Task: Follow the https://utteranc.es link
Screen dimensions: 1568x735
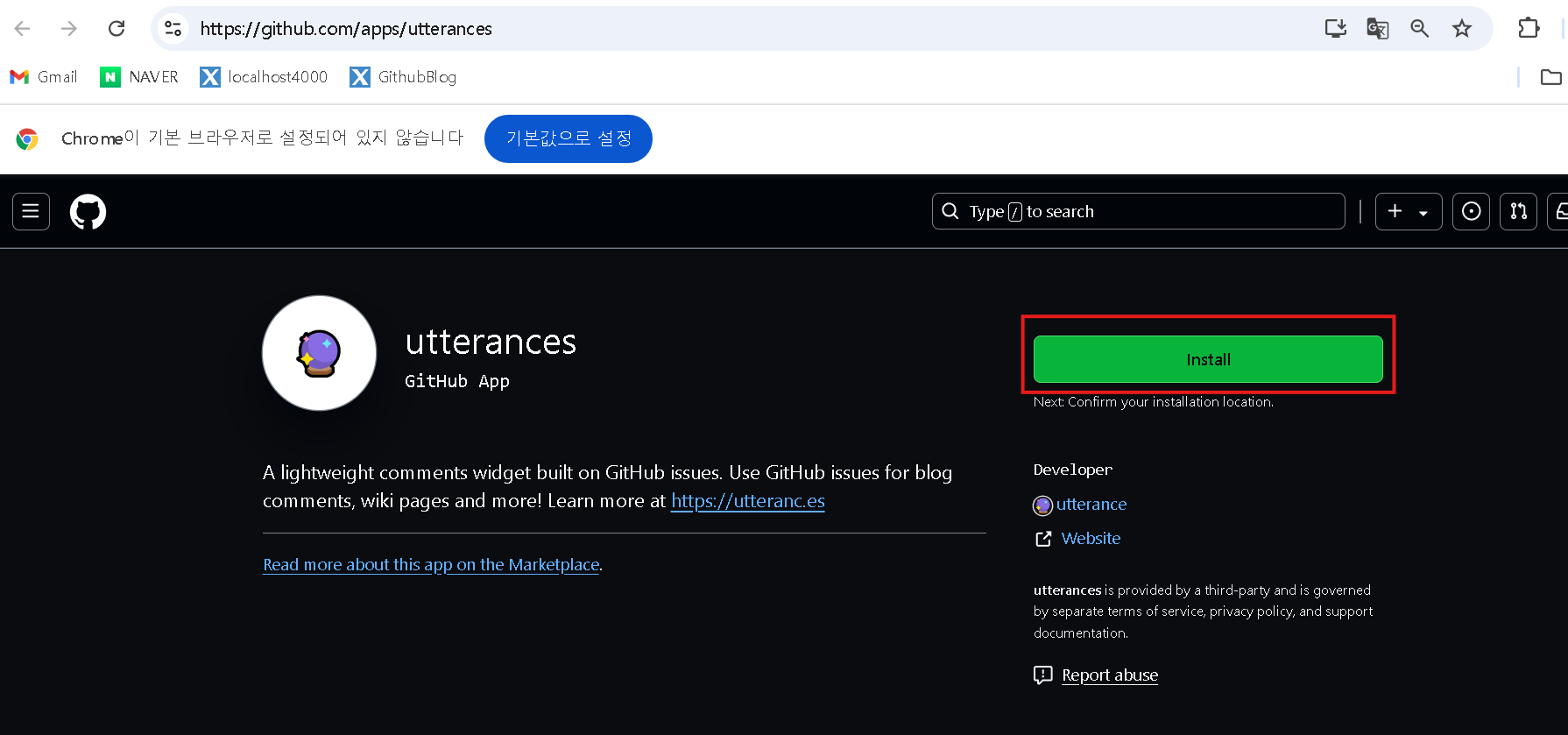Action: [748, 501]
